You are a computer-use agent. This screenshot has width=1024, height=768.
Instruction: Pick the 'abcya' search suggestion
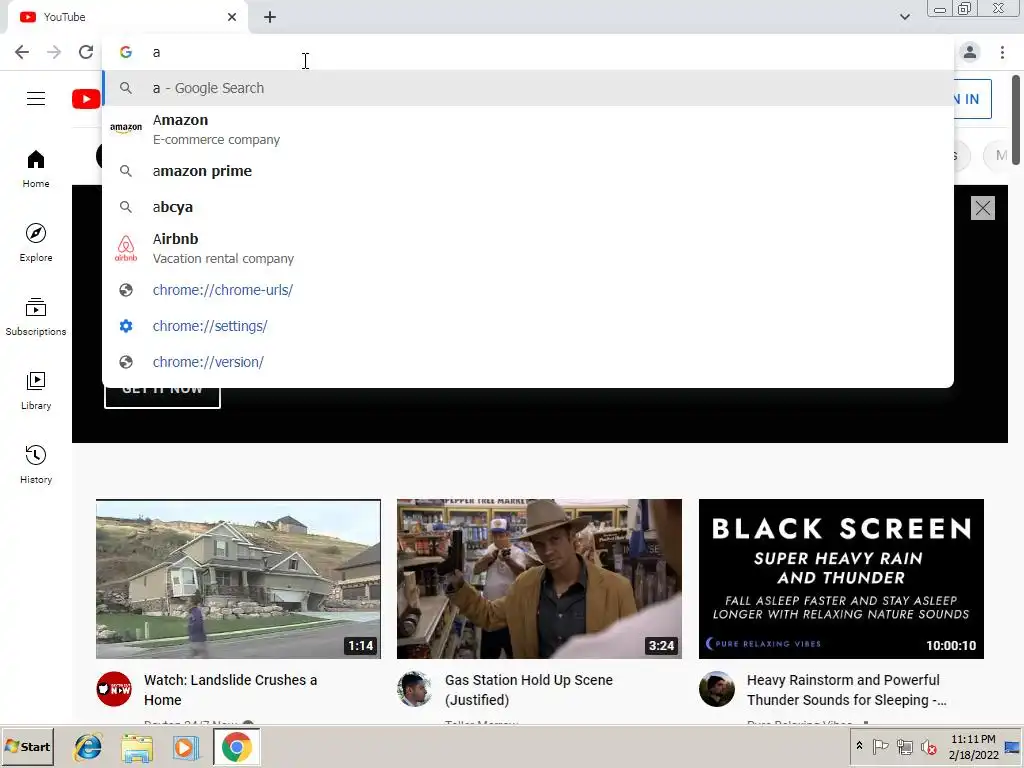[528, 207]
